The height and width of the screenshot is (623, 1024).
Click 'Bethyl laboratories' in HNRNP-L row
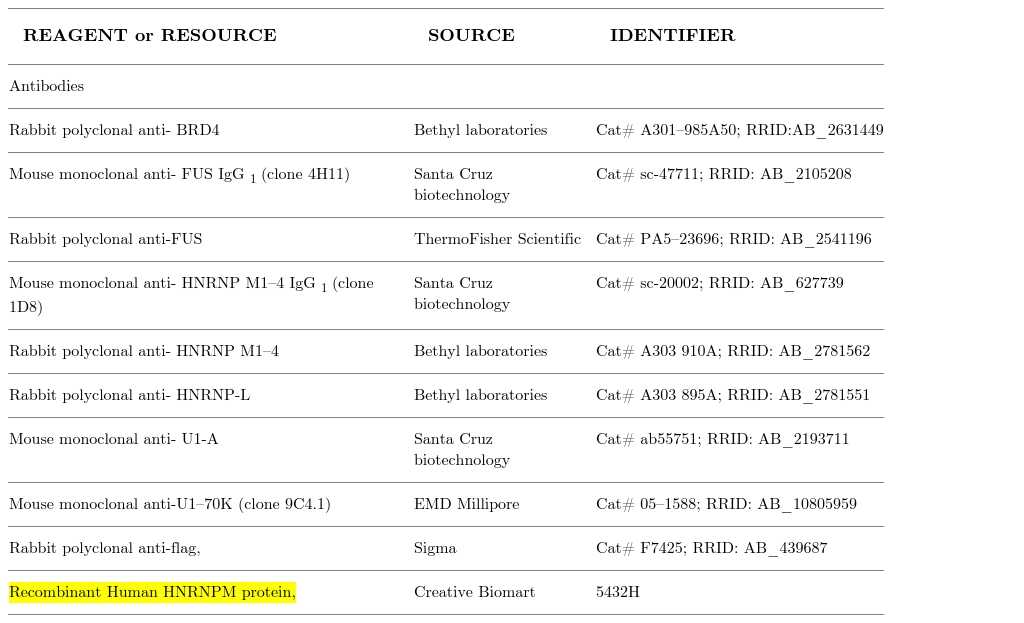click(x=481, y=394)
